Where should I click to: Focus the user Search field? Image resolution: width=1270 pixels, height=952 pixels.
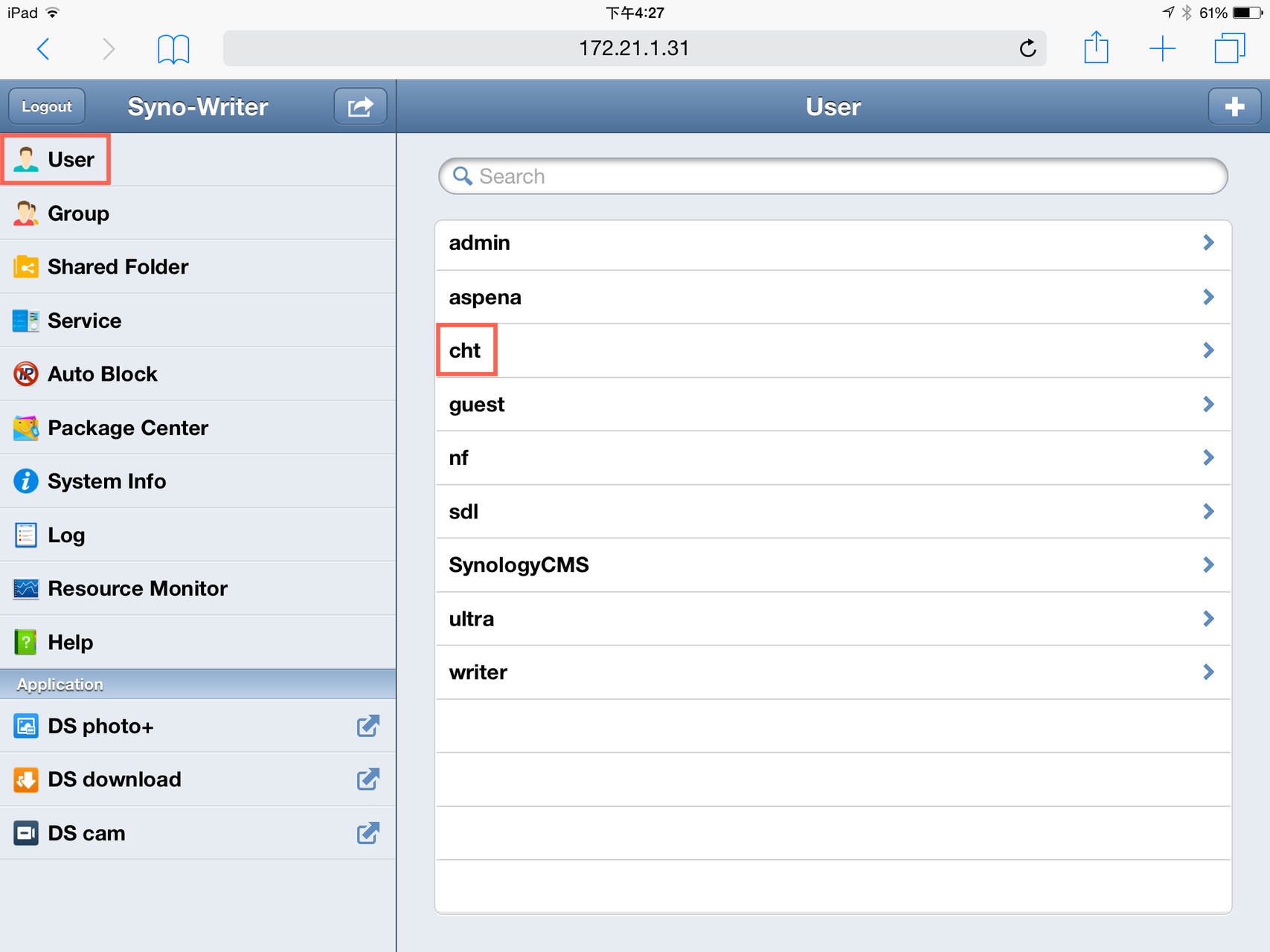click(833, 176)
